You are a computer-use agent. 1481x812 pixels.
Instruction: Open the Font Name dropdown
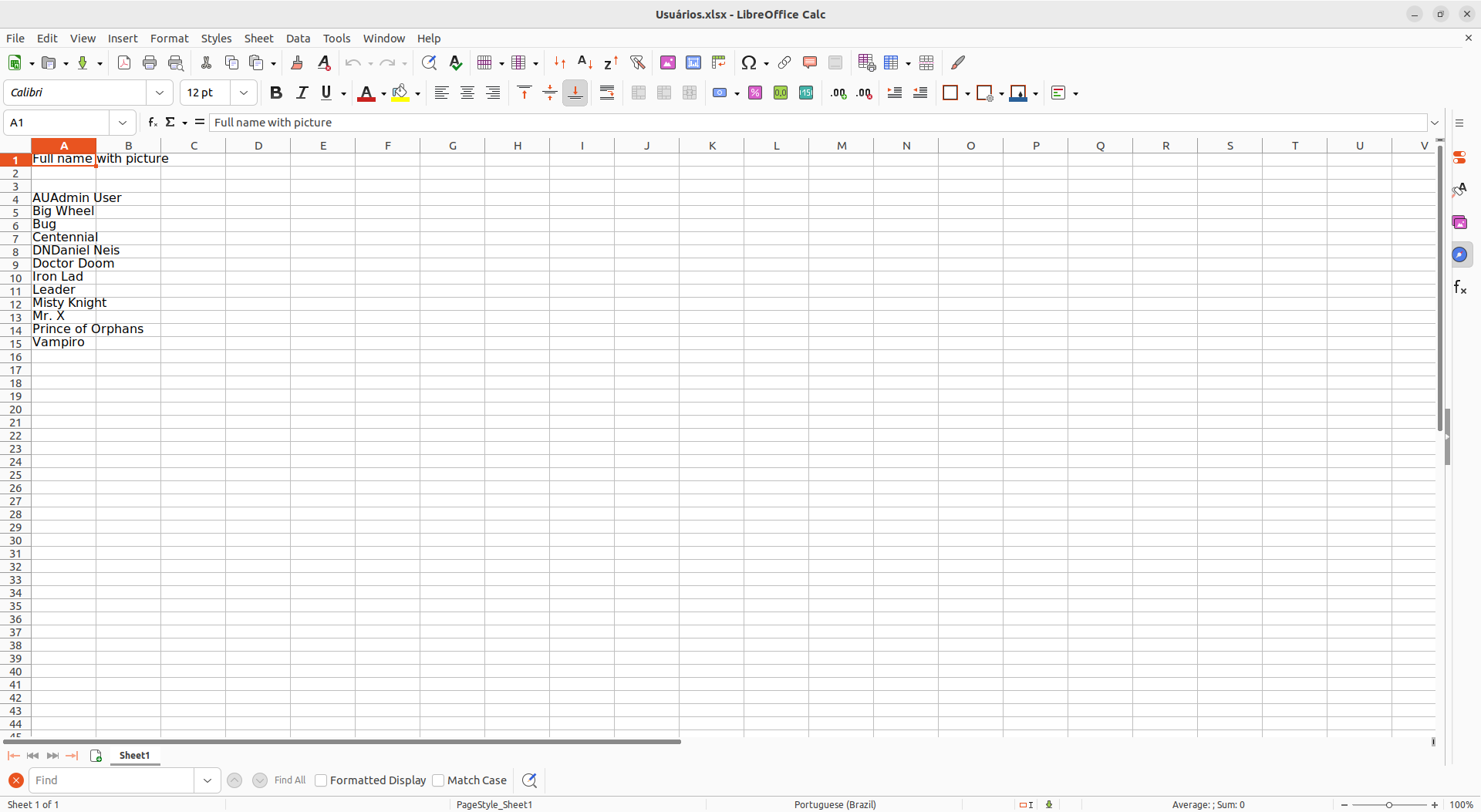click(x=160, y=93)
